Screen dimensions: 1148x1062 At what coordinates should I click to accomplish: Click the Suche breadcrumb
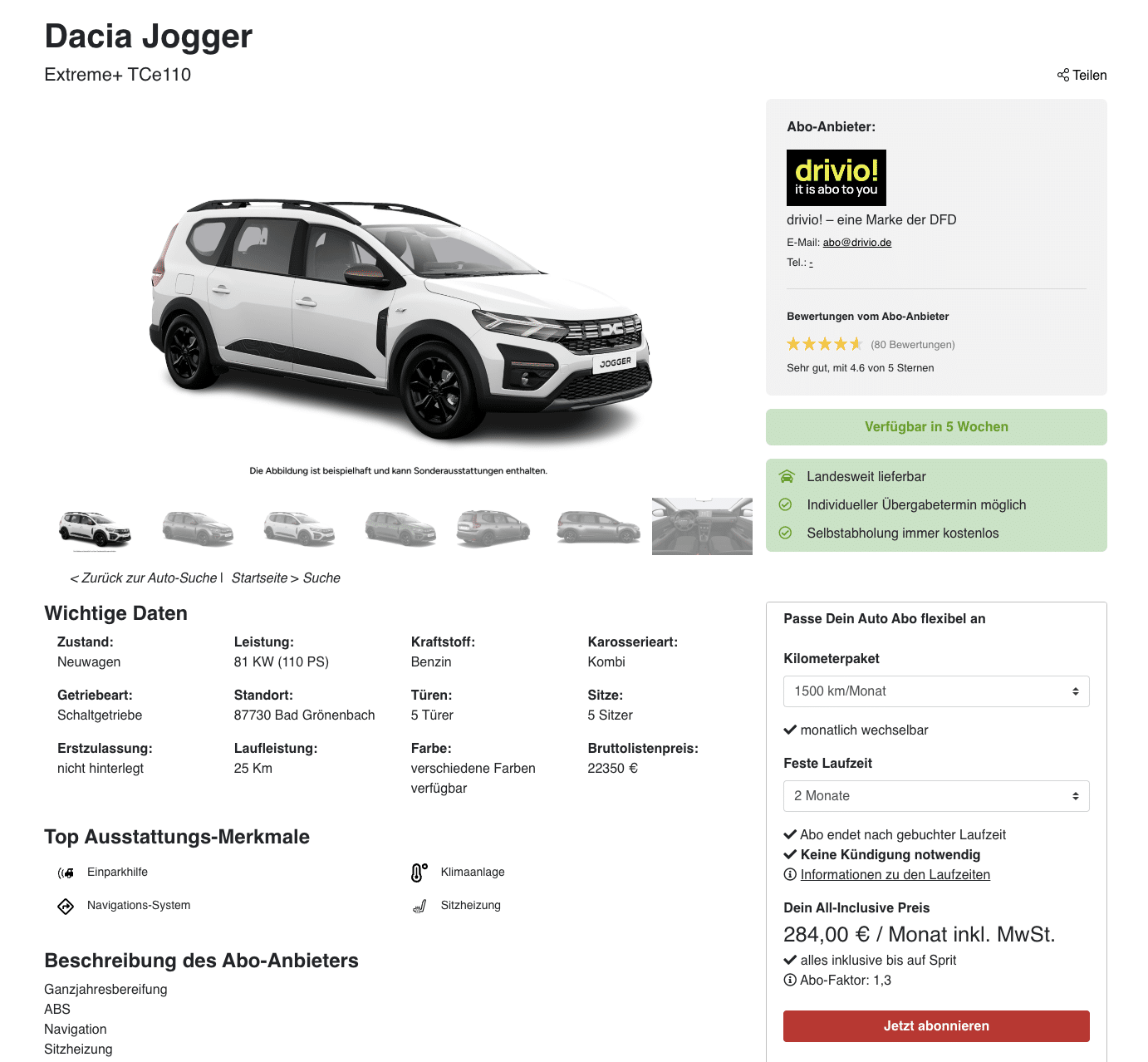[321, 578]
